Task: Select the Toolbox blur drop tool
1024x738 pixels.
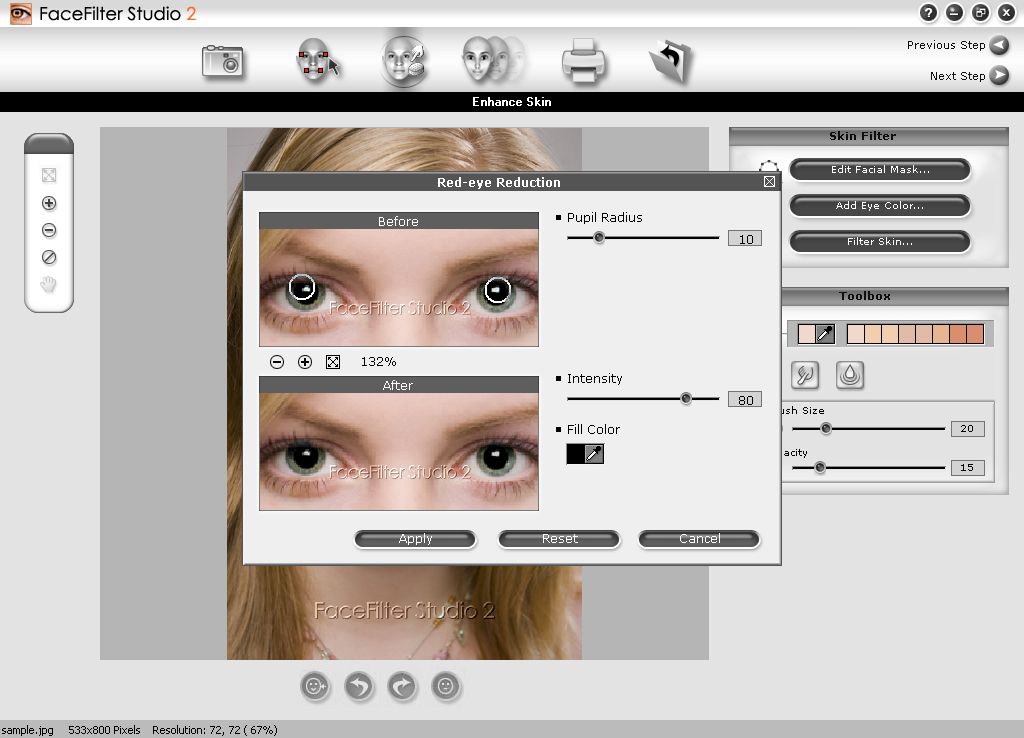Action: 850,375
